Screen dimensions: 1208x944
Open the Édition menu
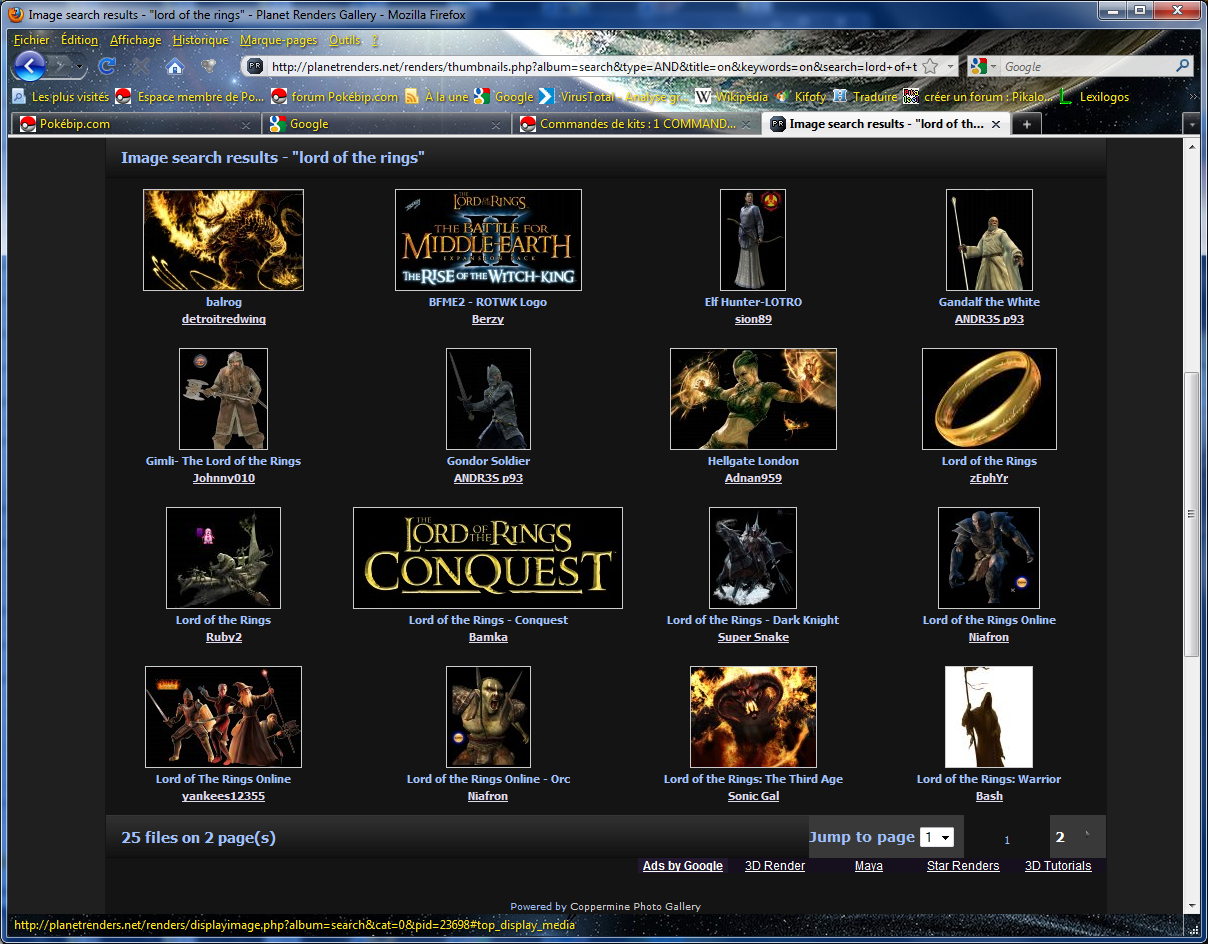pyautogui.click(x=79, y=40)
